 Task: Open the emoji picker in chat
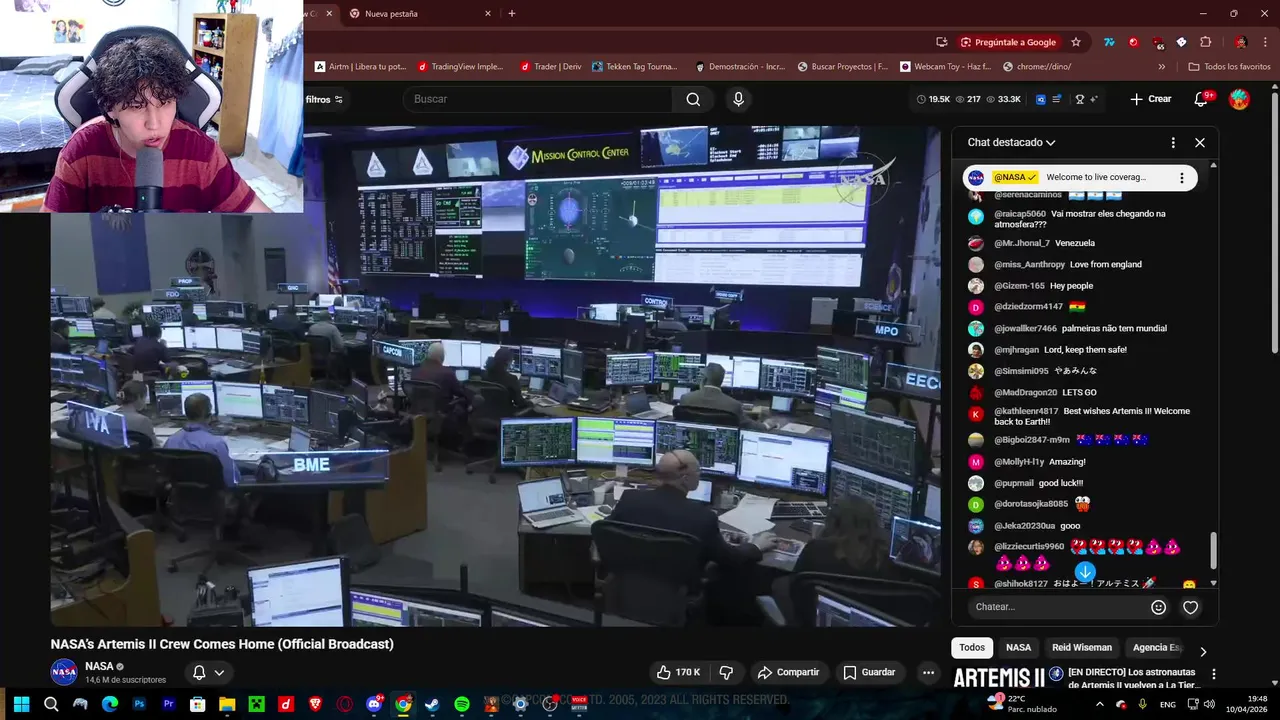coord(1159,607)
